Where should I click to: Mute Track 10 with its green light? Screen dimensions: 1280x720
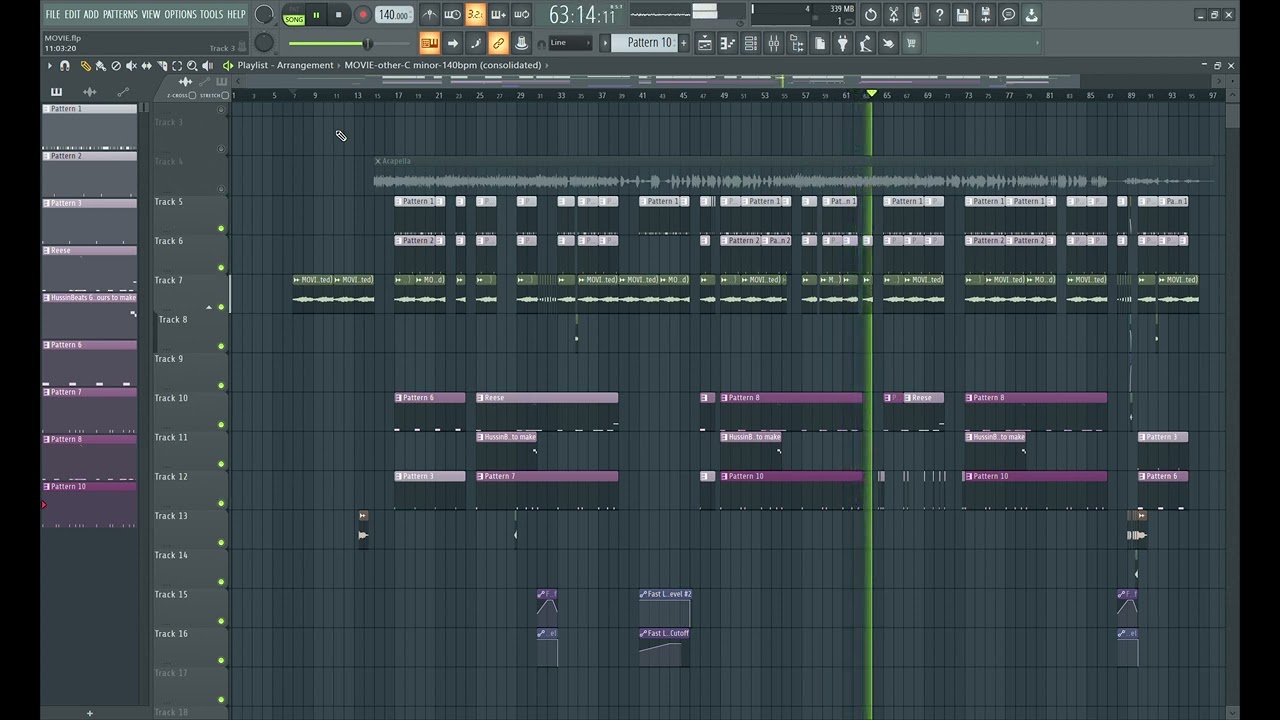221,425
